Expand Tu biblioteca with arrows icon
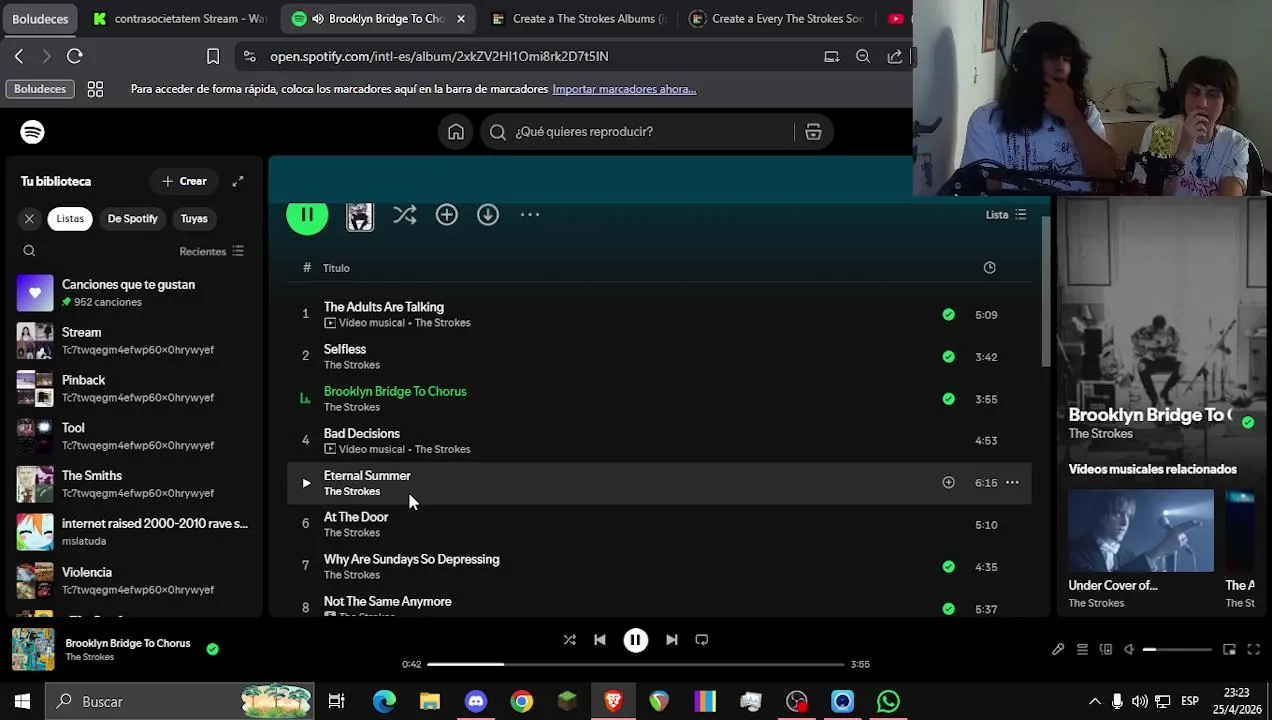 (238, 181)
